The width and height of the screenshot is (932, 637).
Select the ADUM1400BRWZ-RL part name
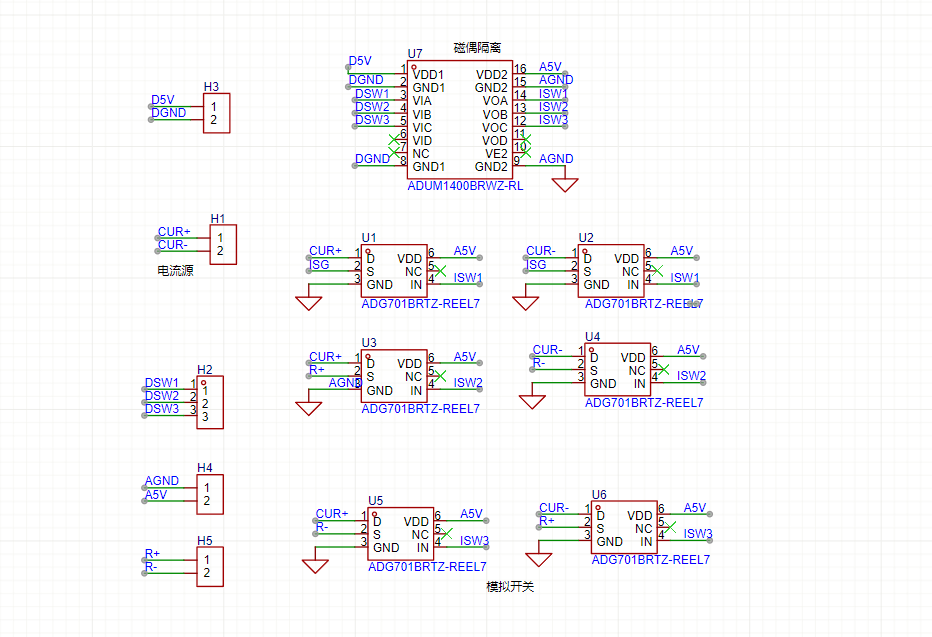465,186
